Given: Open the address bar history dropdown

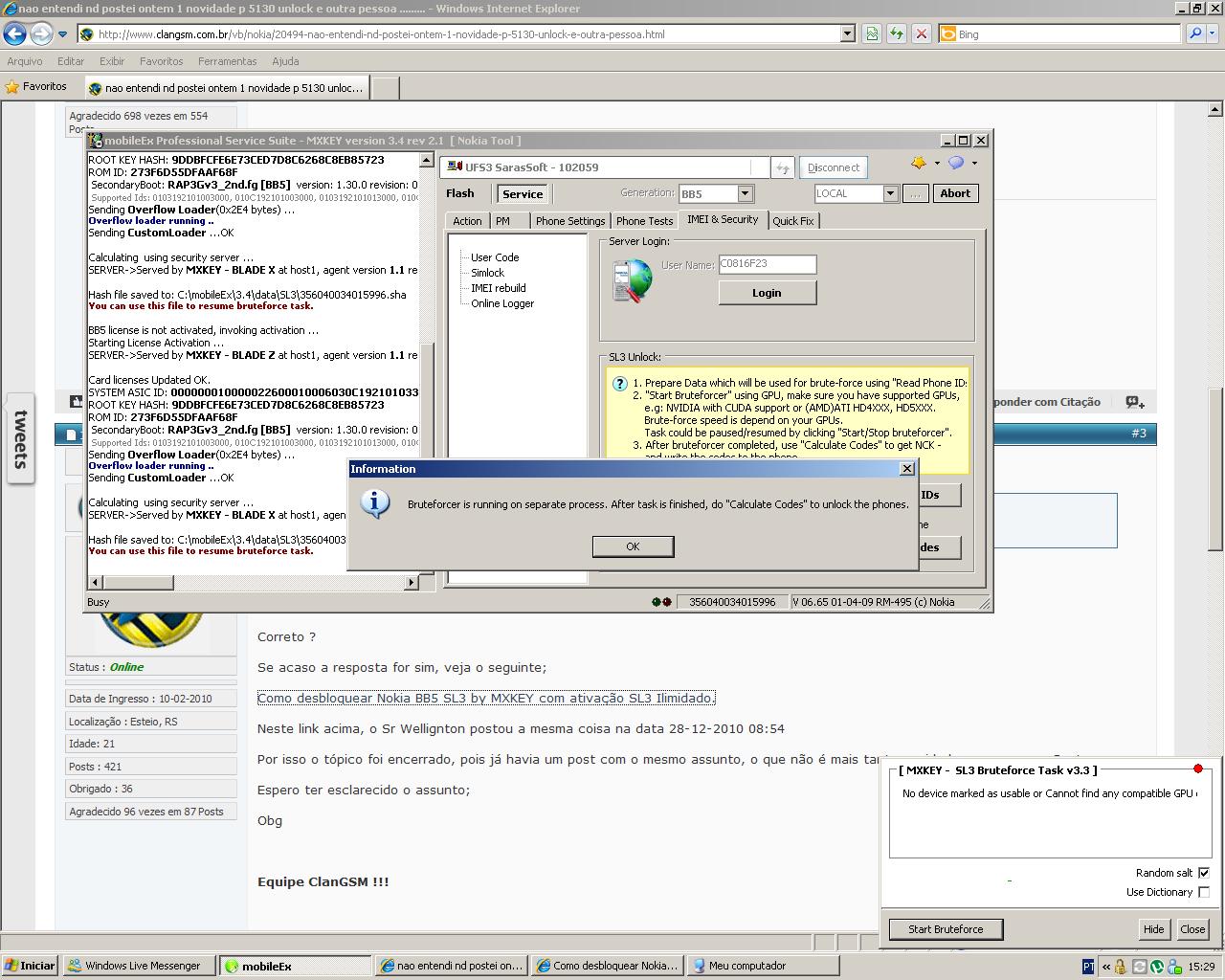Looking at the screenshot, I should [847, 33].
